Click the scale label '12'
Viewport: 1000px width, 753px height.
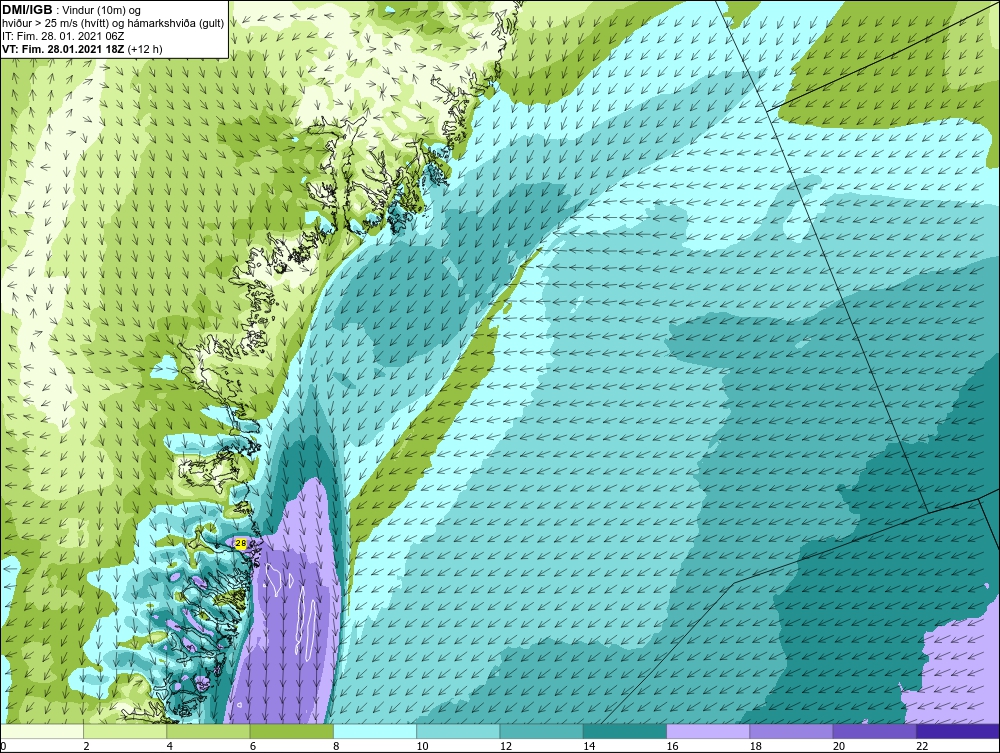coord(506,746)
